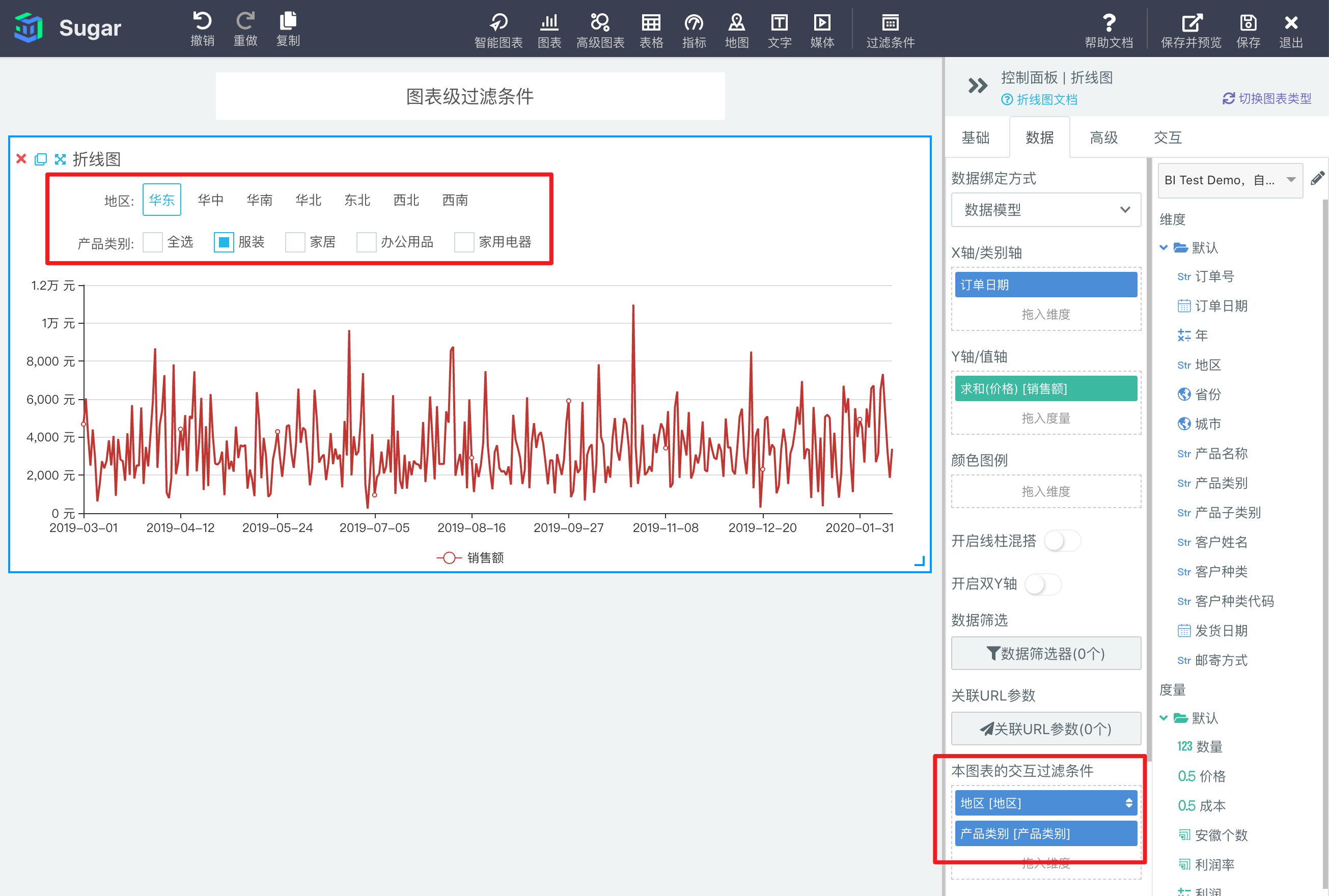Edit data model with pencil icon
The height and width of the screenshot is (896, 1329).
coord(1318,179)
